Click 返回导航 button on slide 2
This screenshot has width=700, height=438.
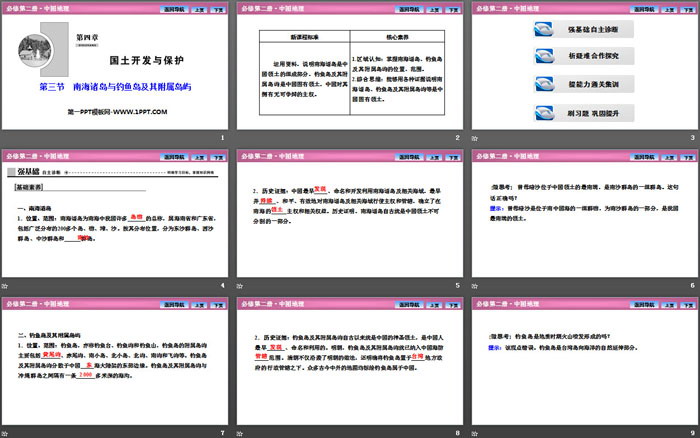coord(409,9)
